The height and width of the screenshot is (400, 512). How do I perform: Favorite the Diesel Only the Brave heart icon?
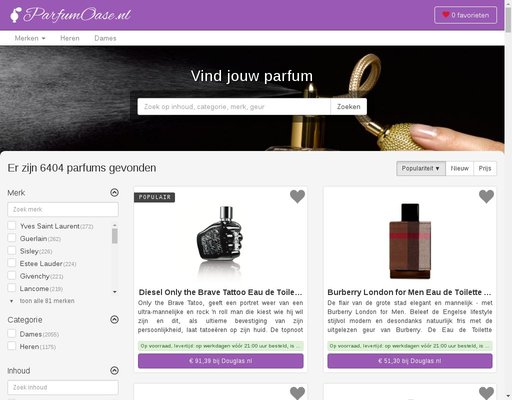coord(297,196)
